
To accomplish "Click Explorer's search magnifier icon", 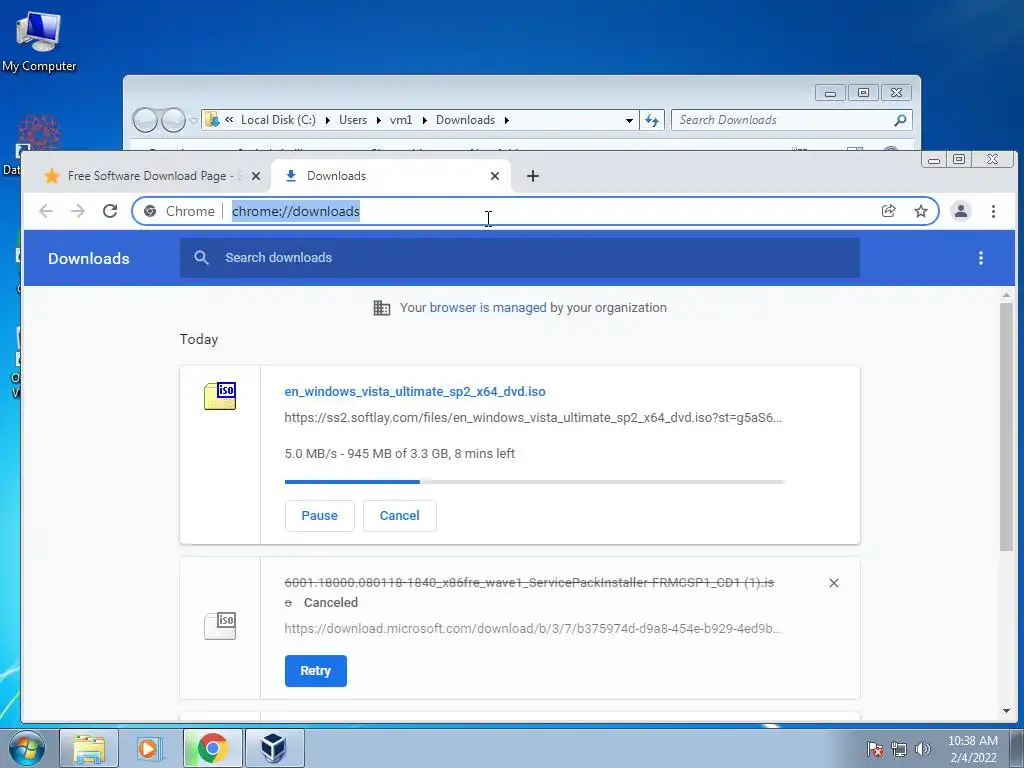I will [x=900, y=120].
